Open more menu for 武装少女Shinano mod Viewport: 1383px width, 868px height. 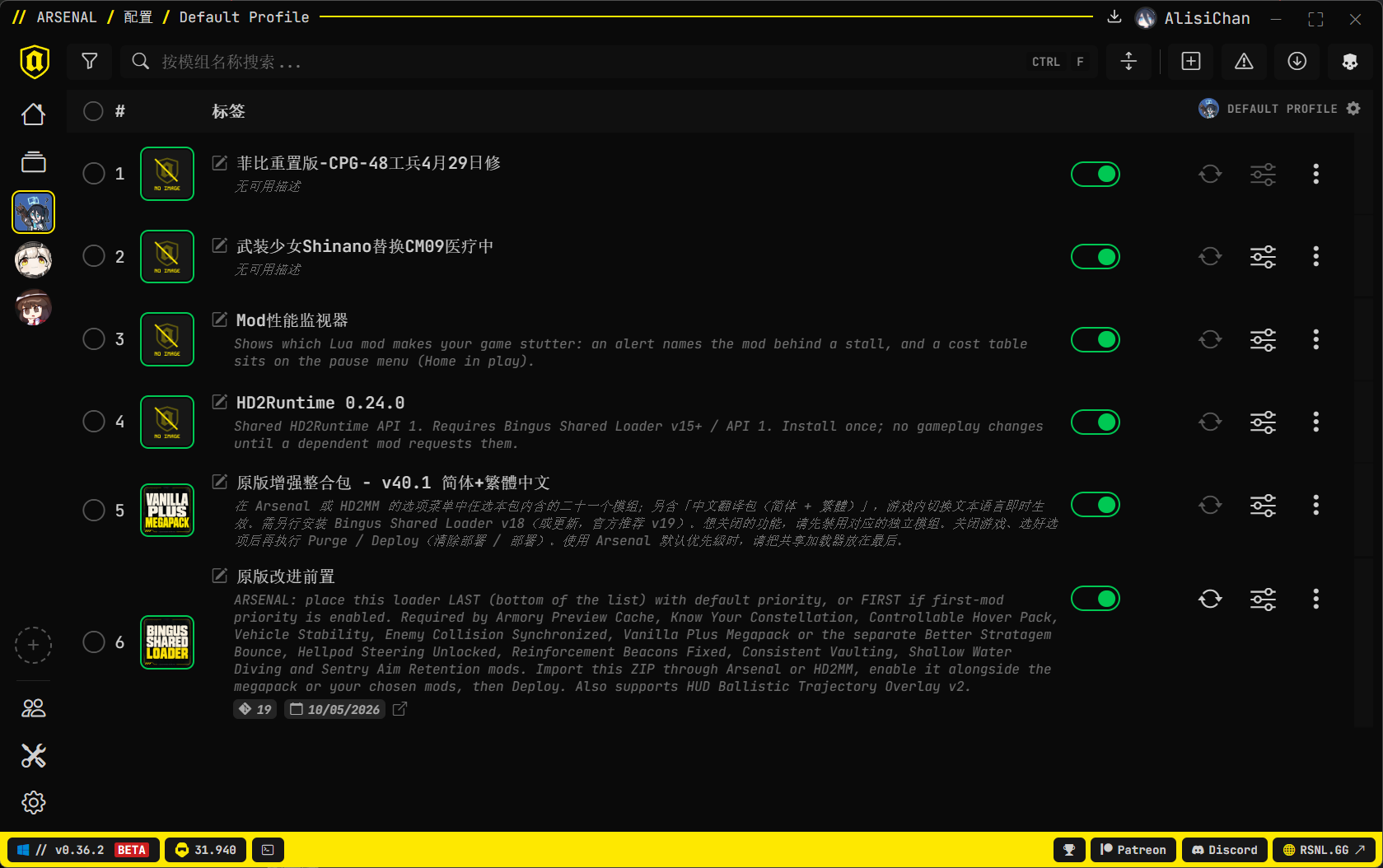1315,257
